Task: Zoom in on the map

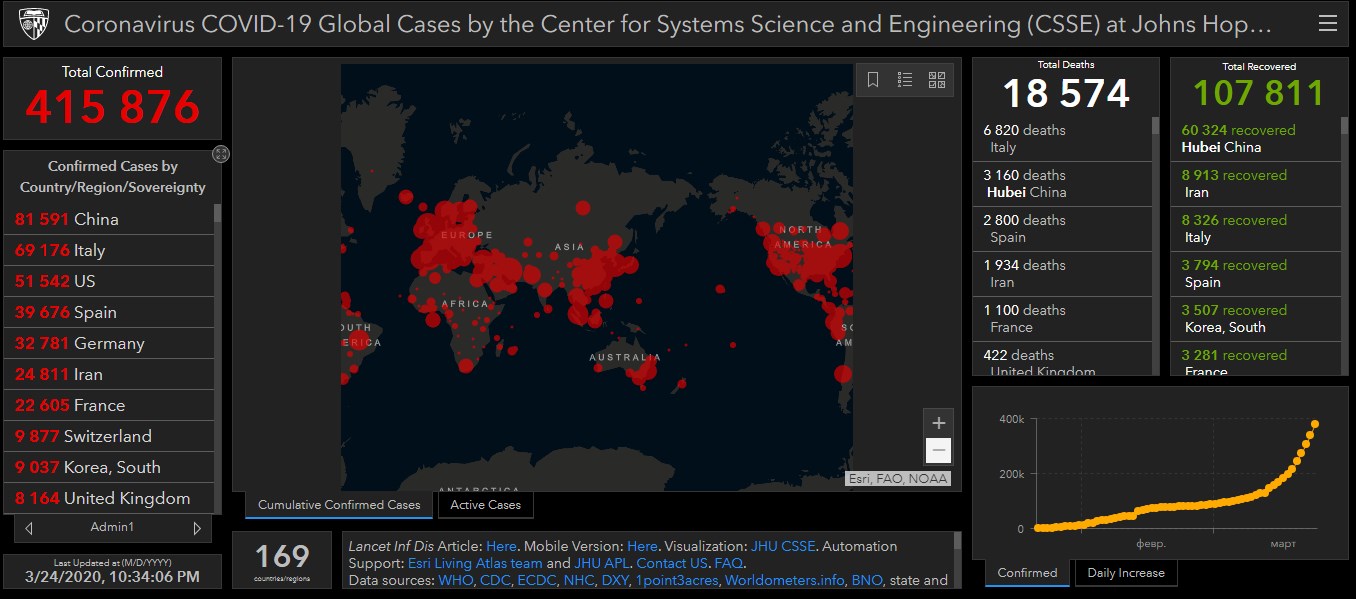Action: 938,423
